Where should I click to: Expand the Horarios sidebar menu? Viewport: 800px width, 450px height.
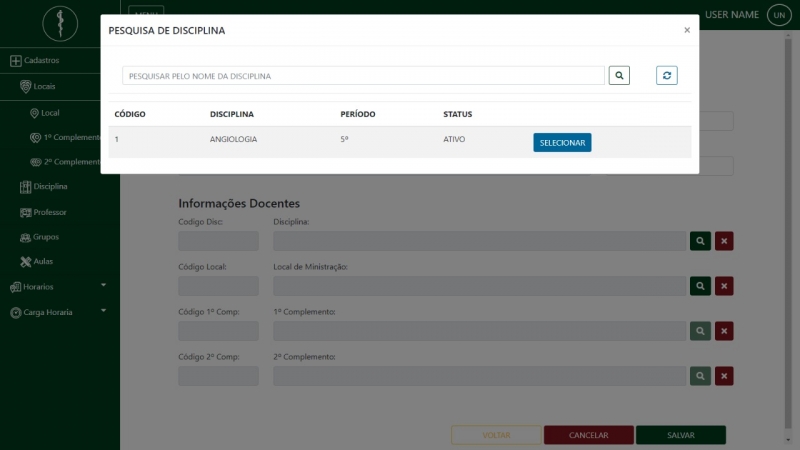pyautogui.click(x=58, y=286)
